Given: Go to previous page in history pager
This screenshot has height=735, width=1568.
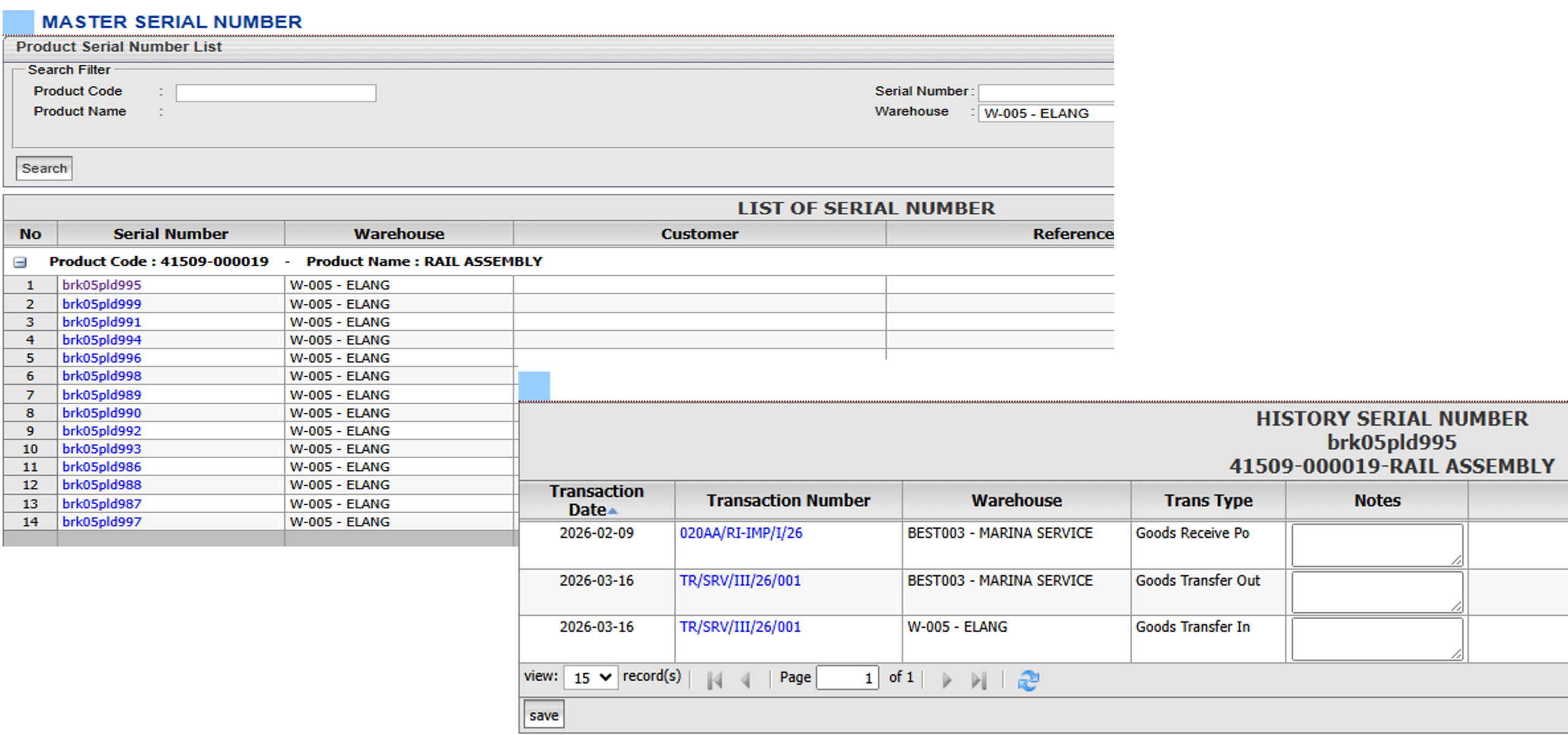Looking at the screenshot, I should click(x=745, y=680).
